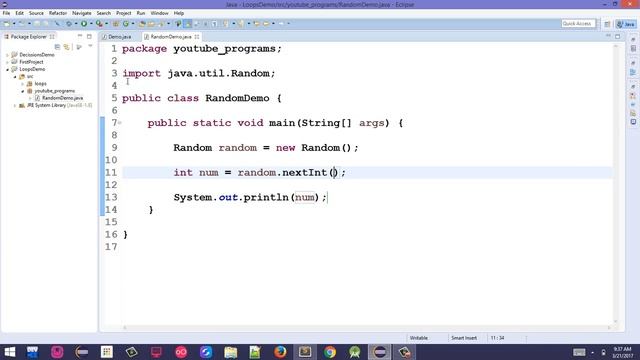This screenshot has height=360, width=640.
Task: Click the Previous Annotation icon
Action: pyautogui.click(x=241, y=24)
